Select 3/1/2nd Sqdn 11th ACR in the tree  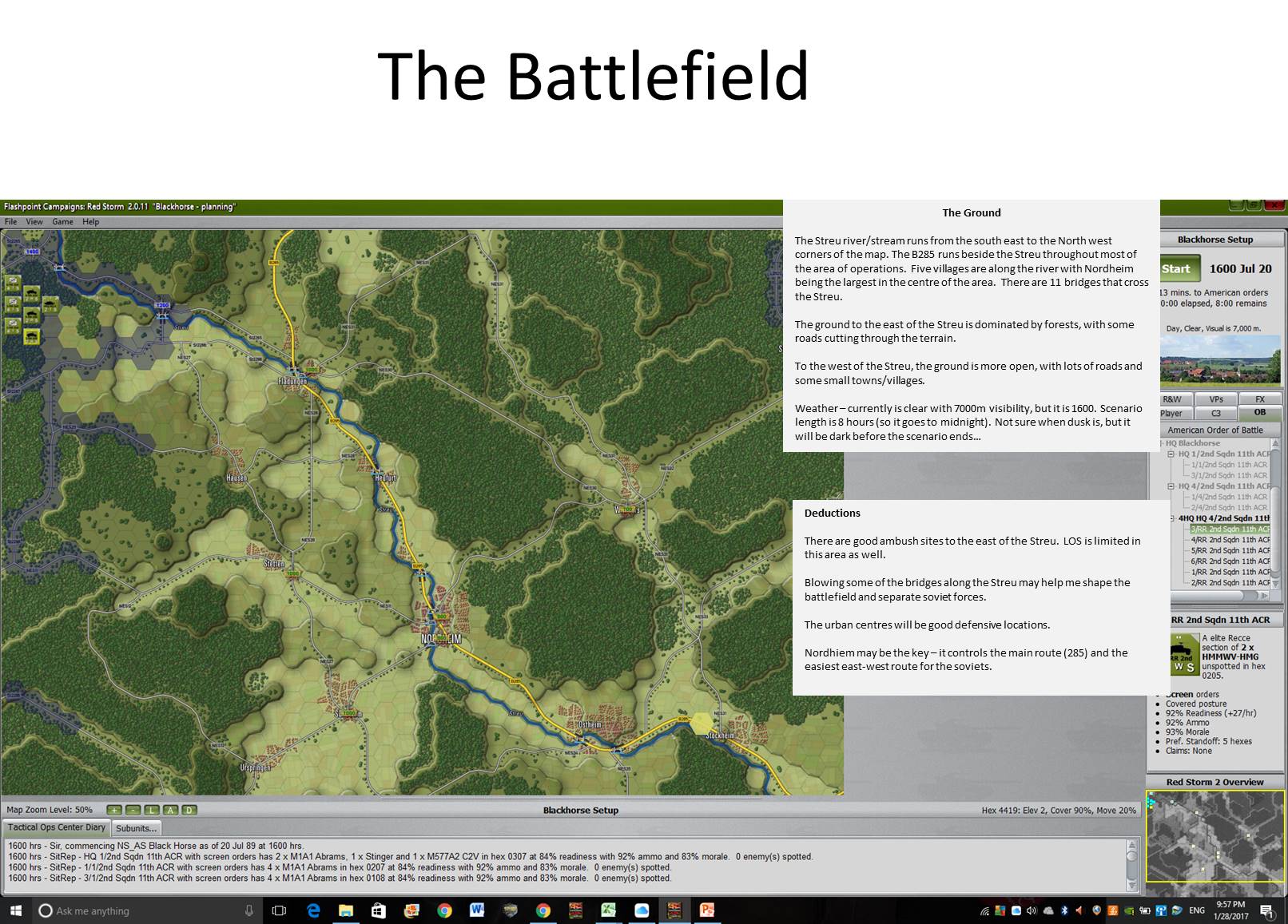point(1229,475)
